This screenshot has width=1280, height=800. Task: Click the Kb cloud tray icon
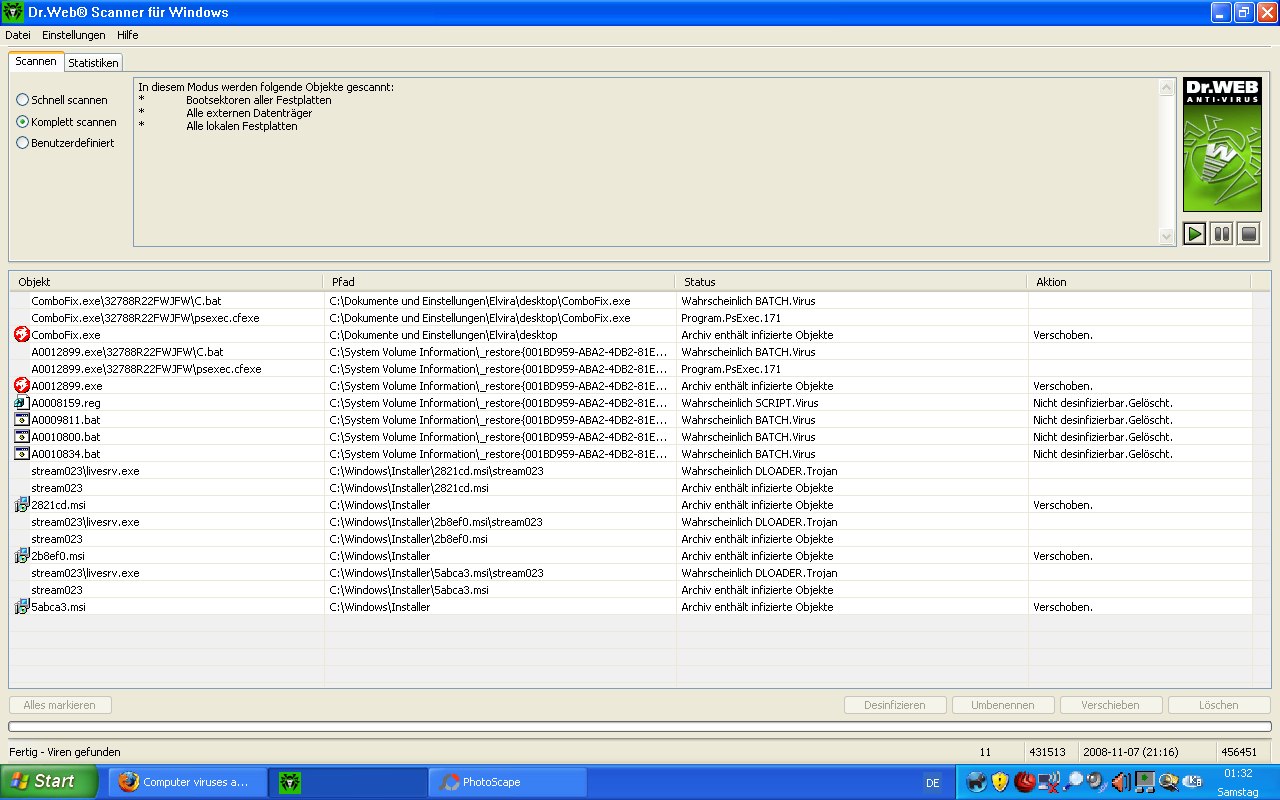click(x=1193, y=782)
